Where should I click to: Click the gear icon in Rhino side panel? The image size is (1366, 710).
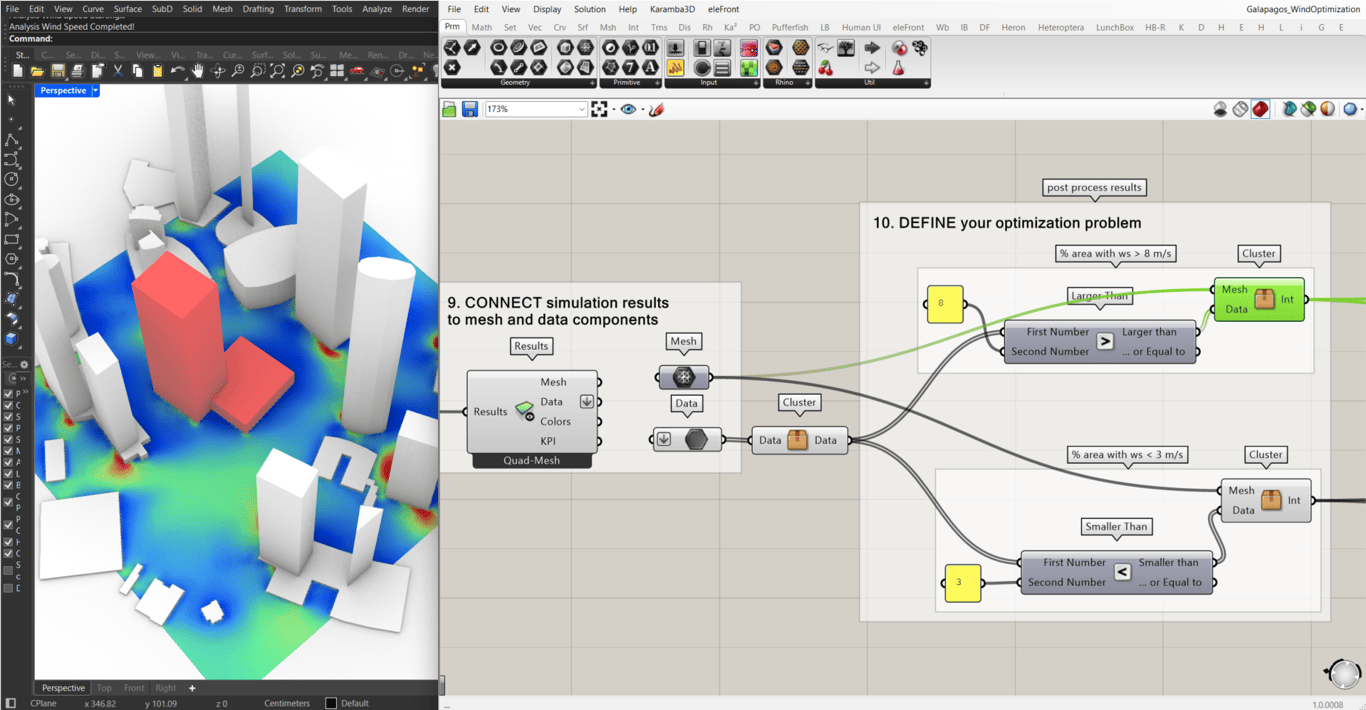click(24, 365)
